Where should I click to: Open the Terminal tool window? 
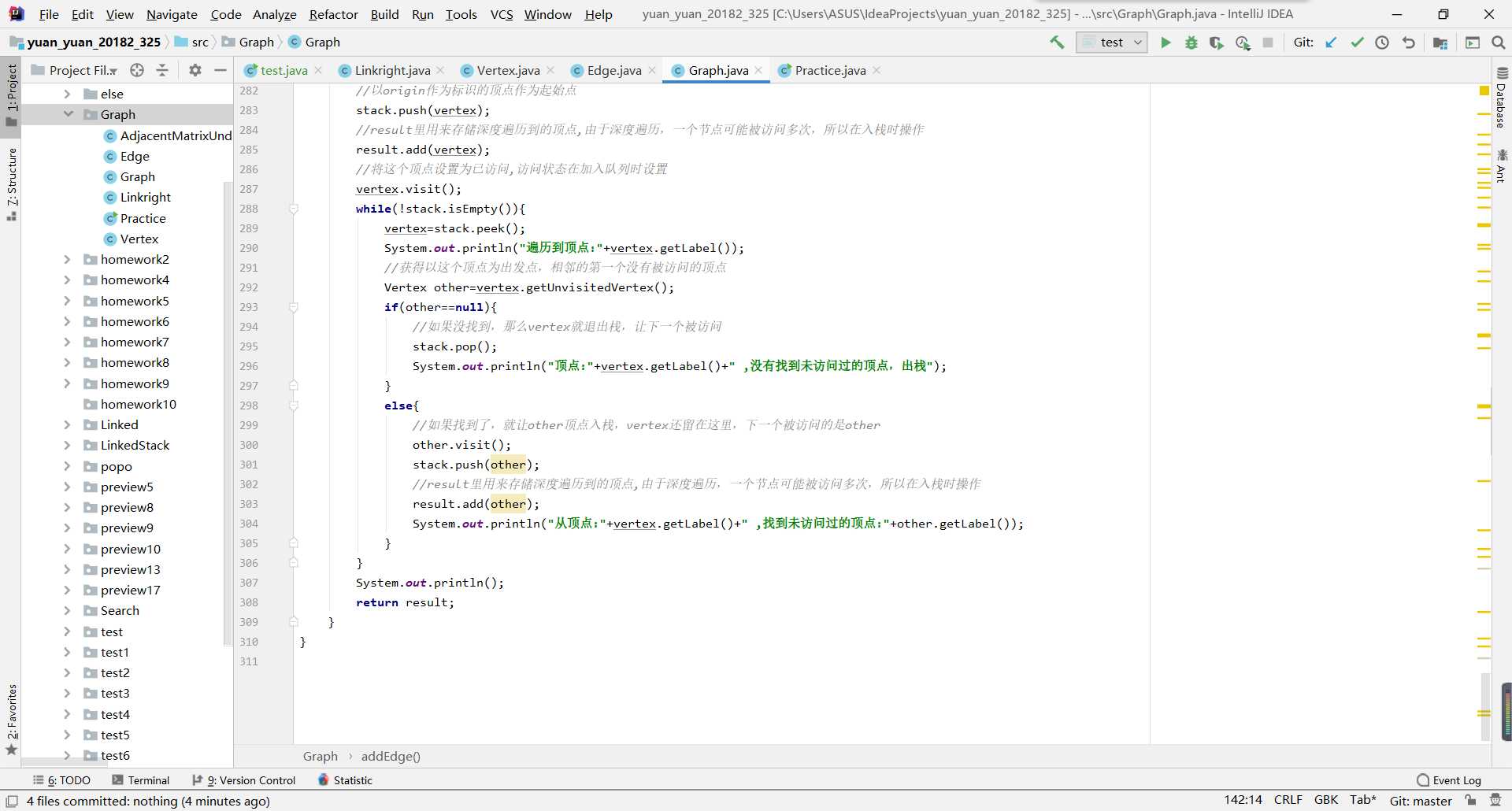click(x=141, y=780)
